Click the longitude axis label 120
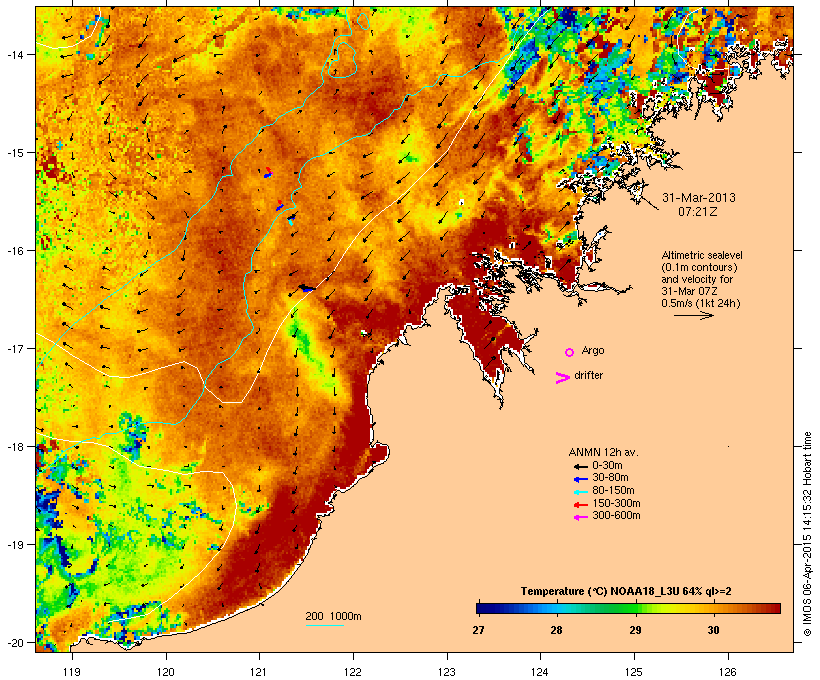820x680 pixels. [166, 672]
